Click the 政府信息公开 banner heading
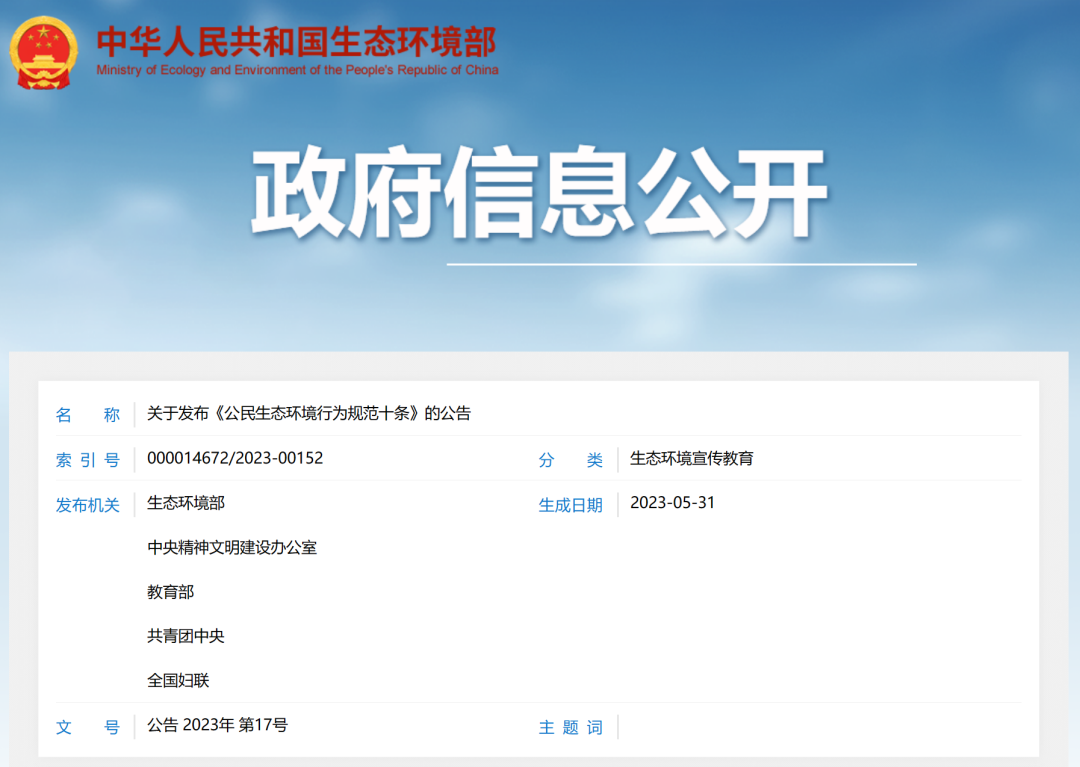 pyautogui.click(x=540, y=190)
